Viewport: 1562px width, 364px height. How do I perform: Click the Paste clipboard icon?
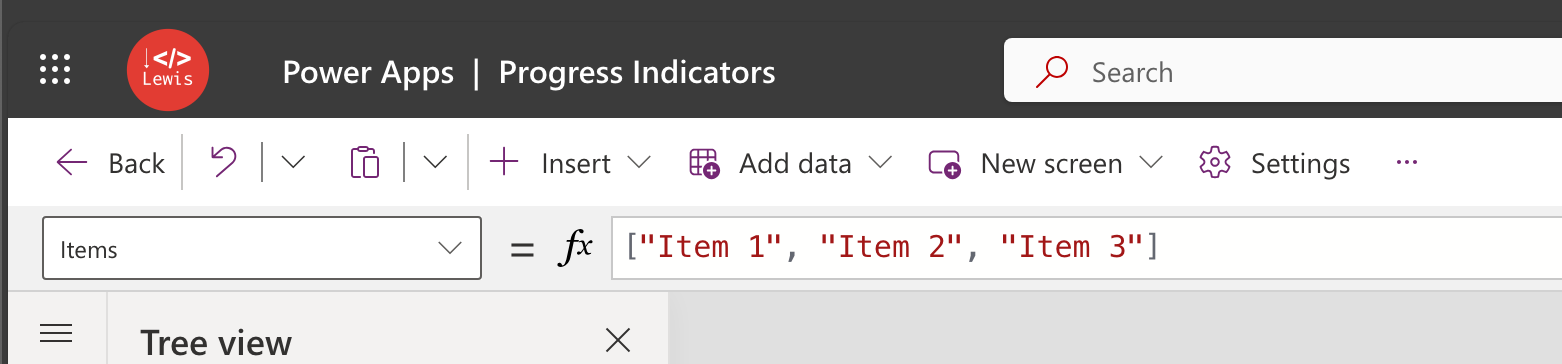click(365, 163)
